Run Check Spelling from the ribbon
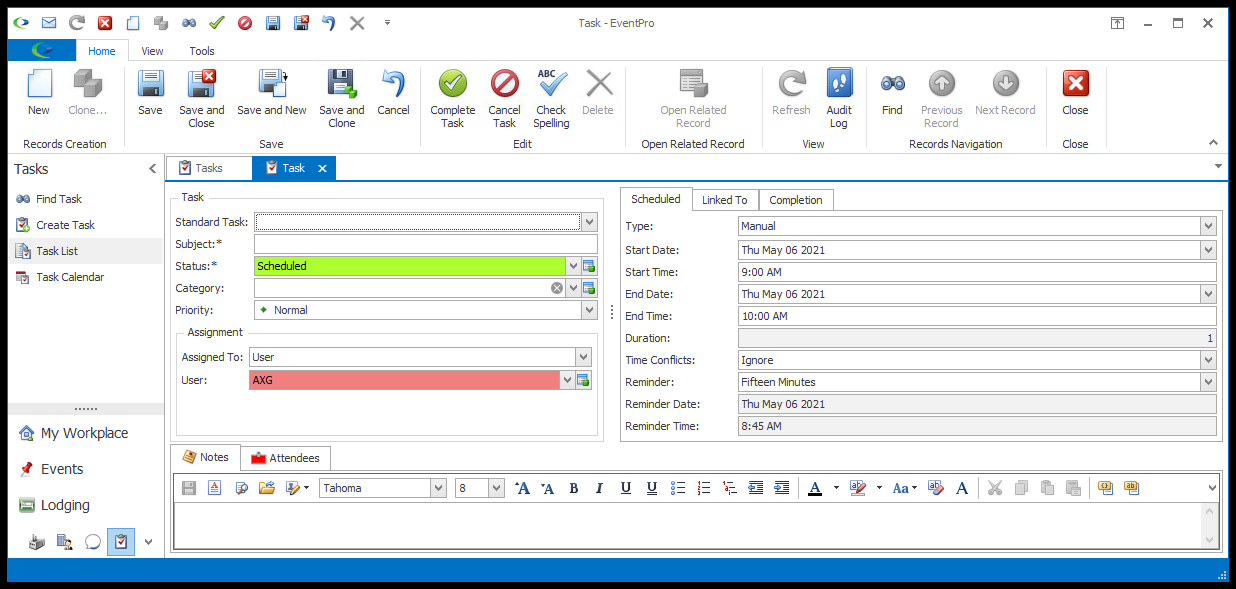The height and width of the screenshot is (589, 1236). (551, 99)
